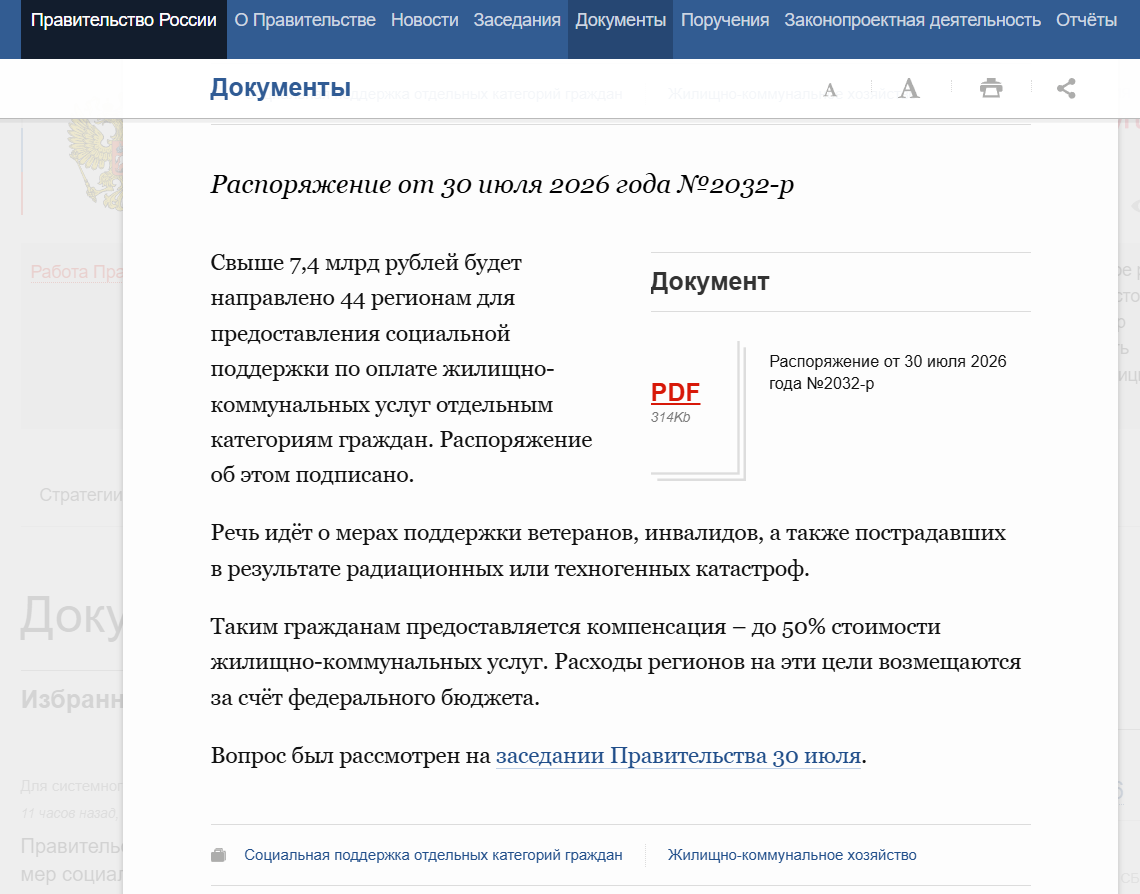The image size is (1140, 894).
Task: Open the О Правительстве menu item
Action: pyautogui.click(x=305, y=20)
